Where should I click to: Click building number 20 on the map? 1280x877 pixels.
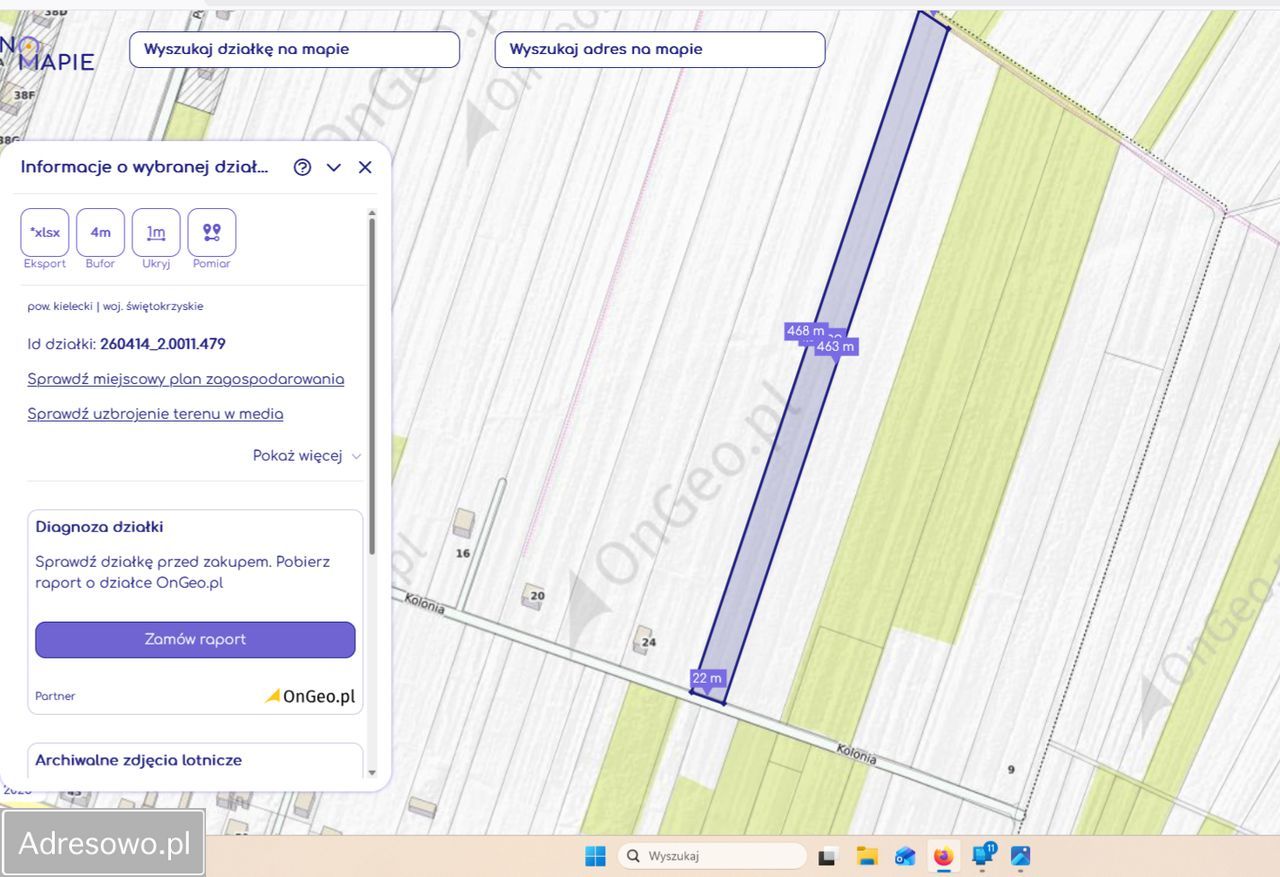tap(537, 595)
